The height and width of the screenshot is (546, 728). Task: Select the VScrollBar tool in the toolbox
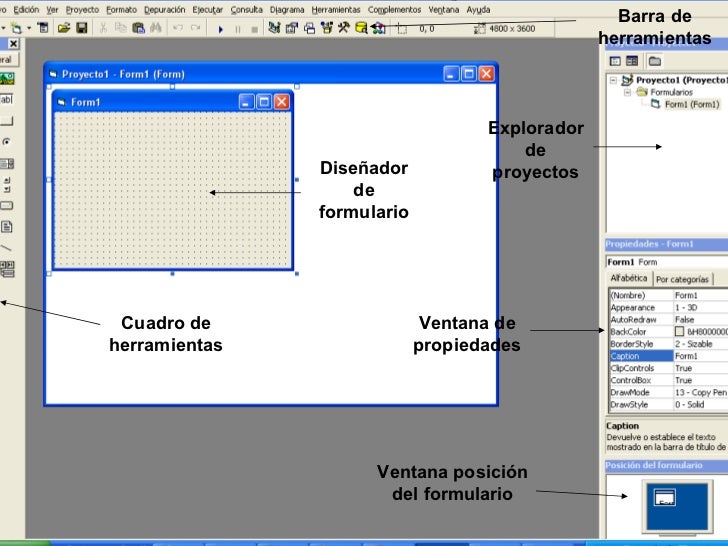pyautogui.click(x=7, y=184)
